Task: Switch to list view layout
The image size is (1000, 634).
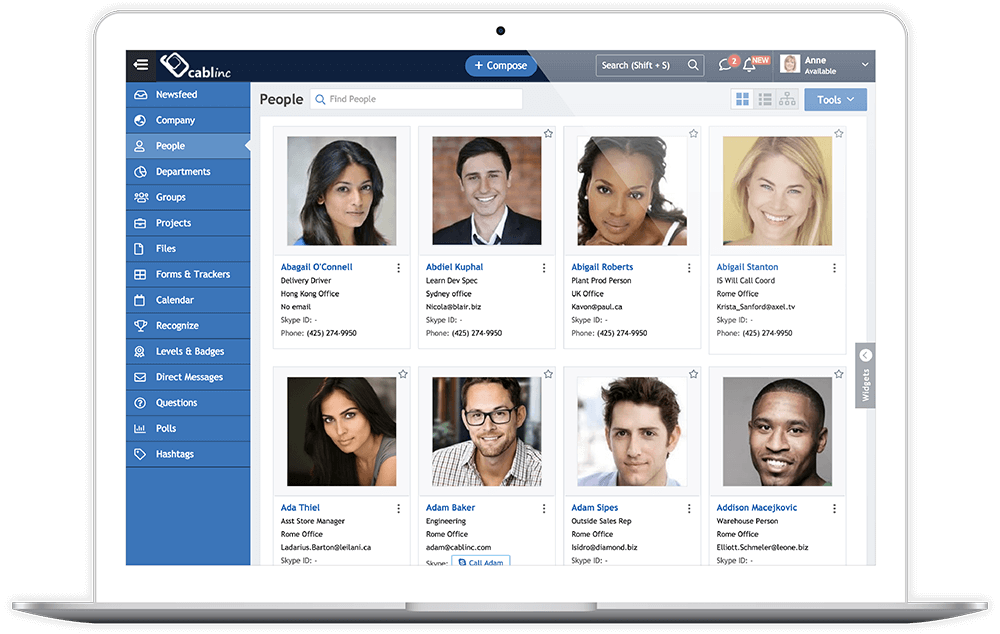Action: 767,99
